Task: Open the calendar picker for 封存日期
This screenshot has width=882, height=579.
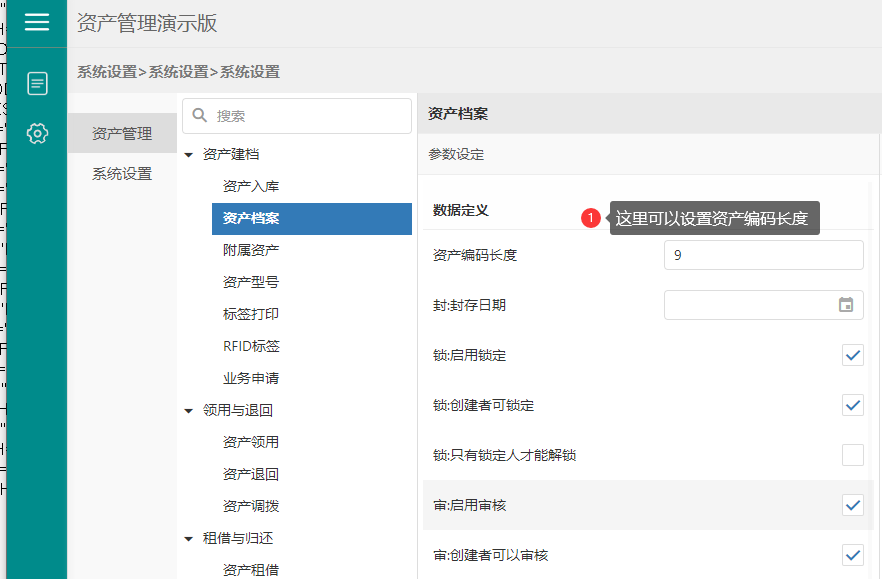Action: [846, 305]
